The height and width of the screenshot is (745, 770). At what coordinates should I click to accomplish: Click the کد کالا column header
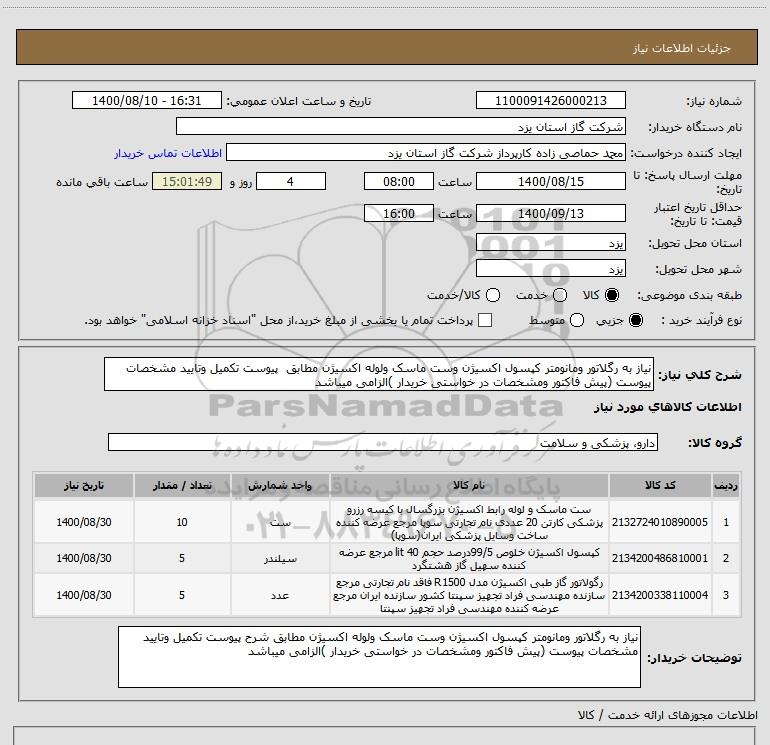(x=660, y=485)
